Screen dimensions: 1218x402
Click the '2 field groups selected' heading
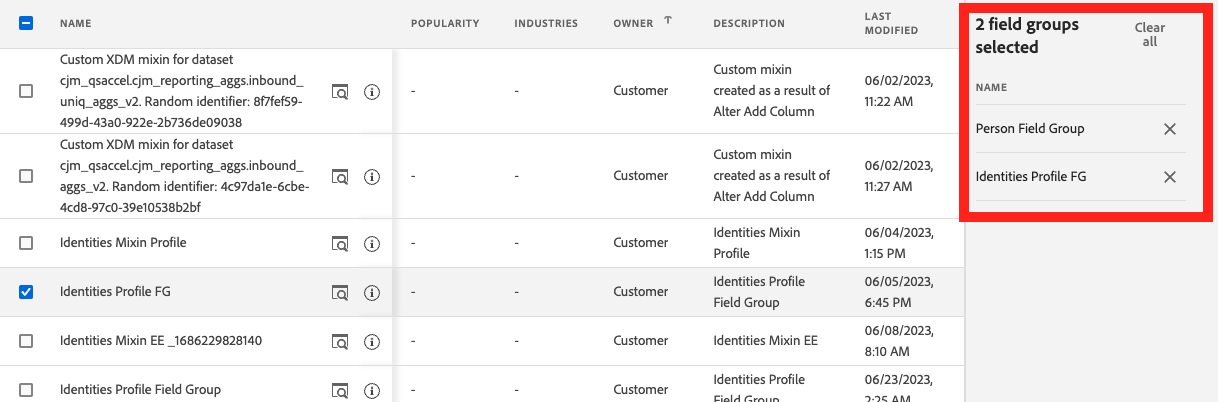1027,36
